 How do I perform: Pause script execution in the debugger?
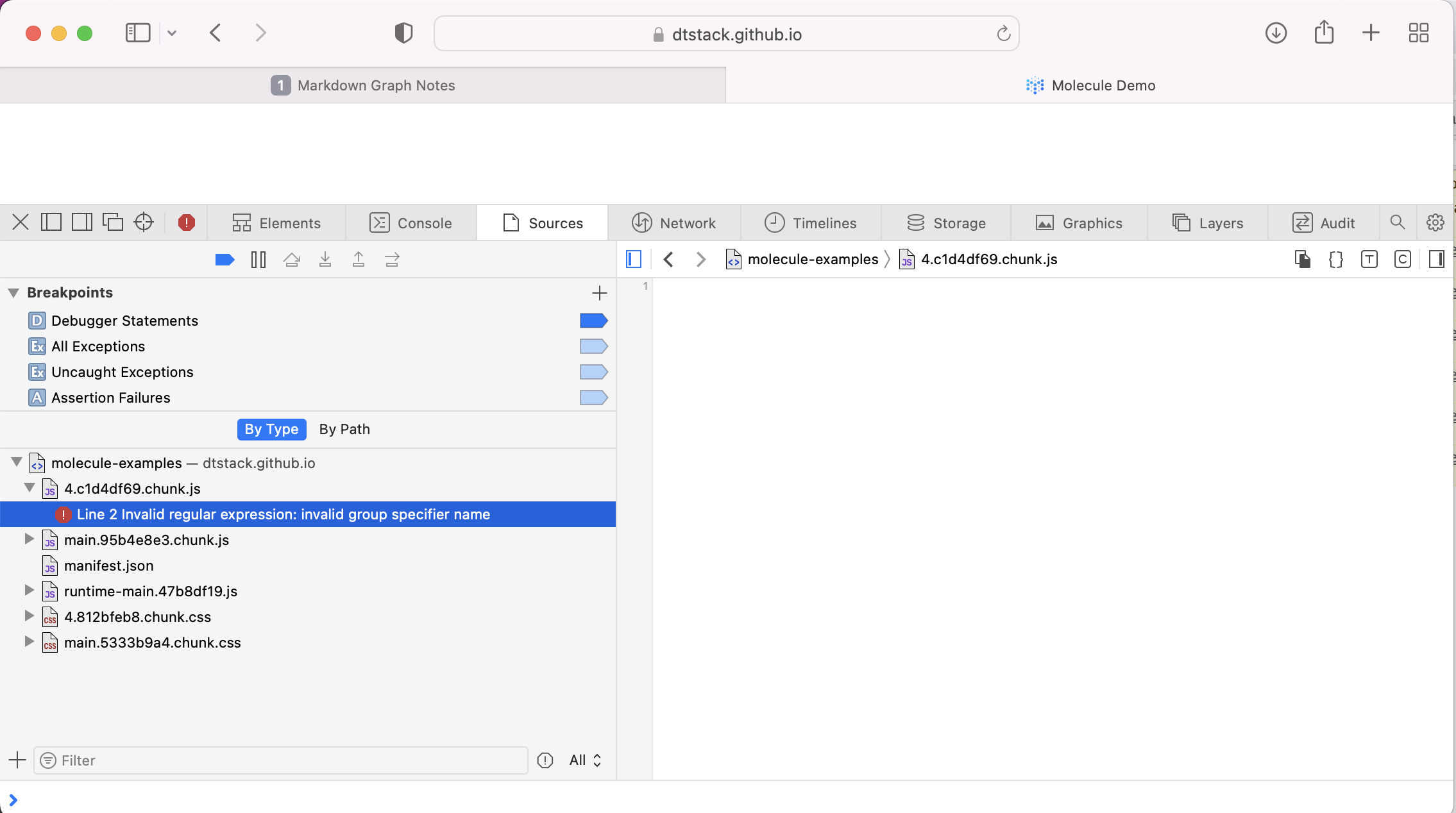(x=257, y=259)
